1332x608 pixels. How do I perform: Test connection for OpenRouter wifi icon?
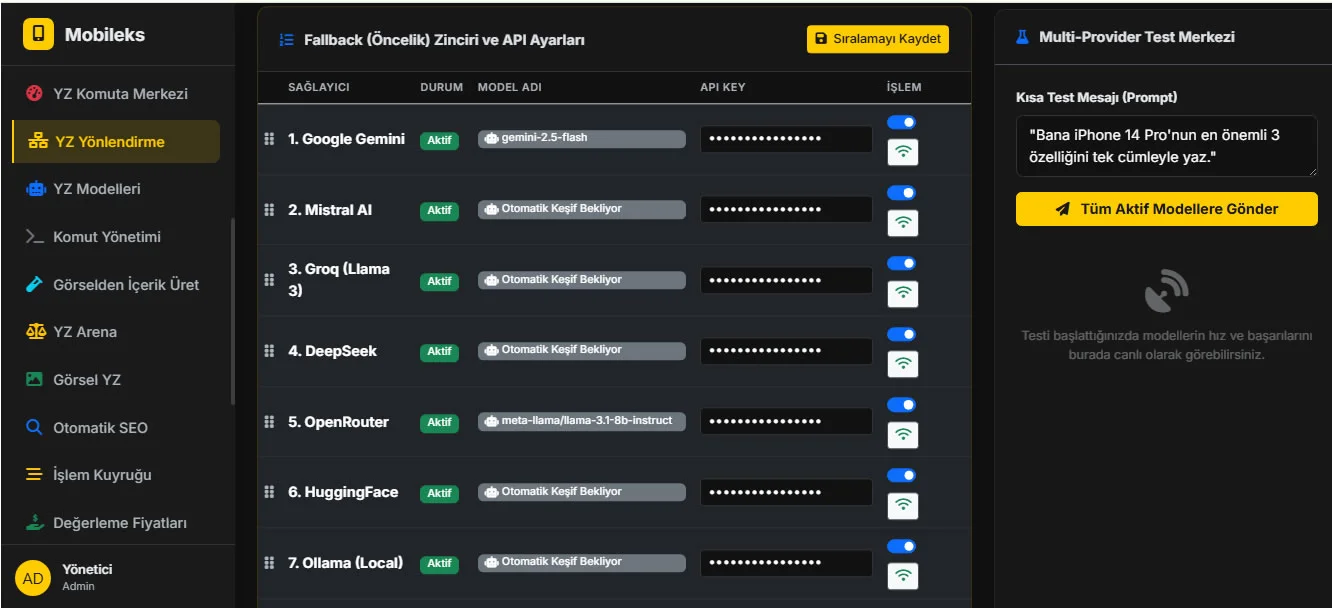tap(903, 434)
